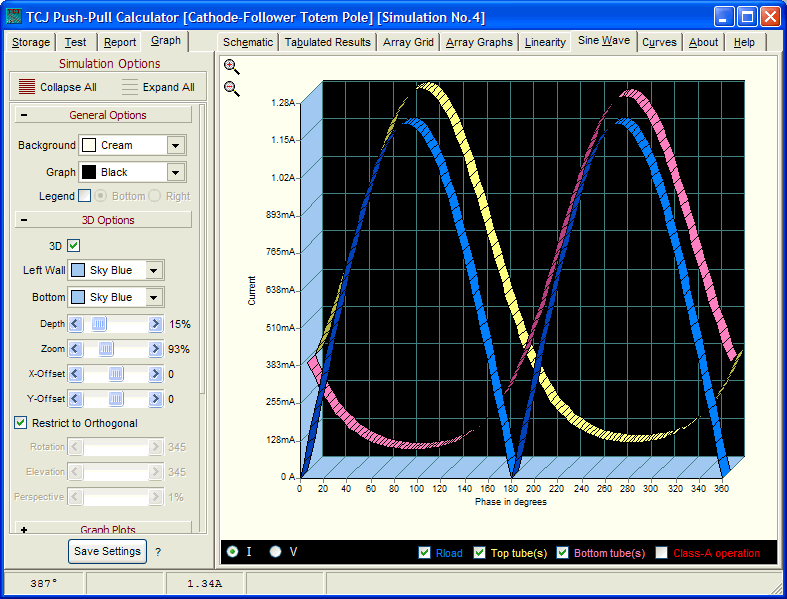Open the Tabulated Results tab
Screen dimensions: 787x599
point(327,42)
